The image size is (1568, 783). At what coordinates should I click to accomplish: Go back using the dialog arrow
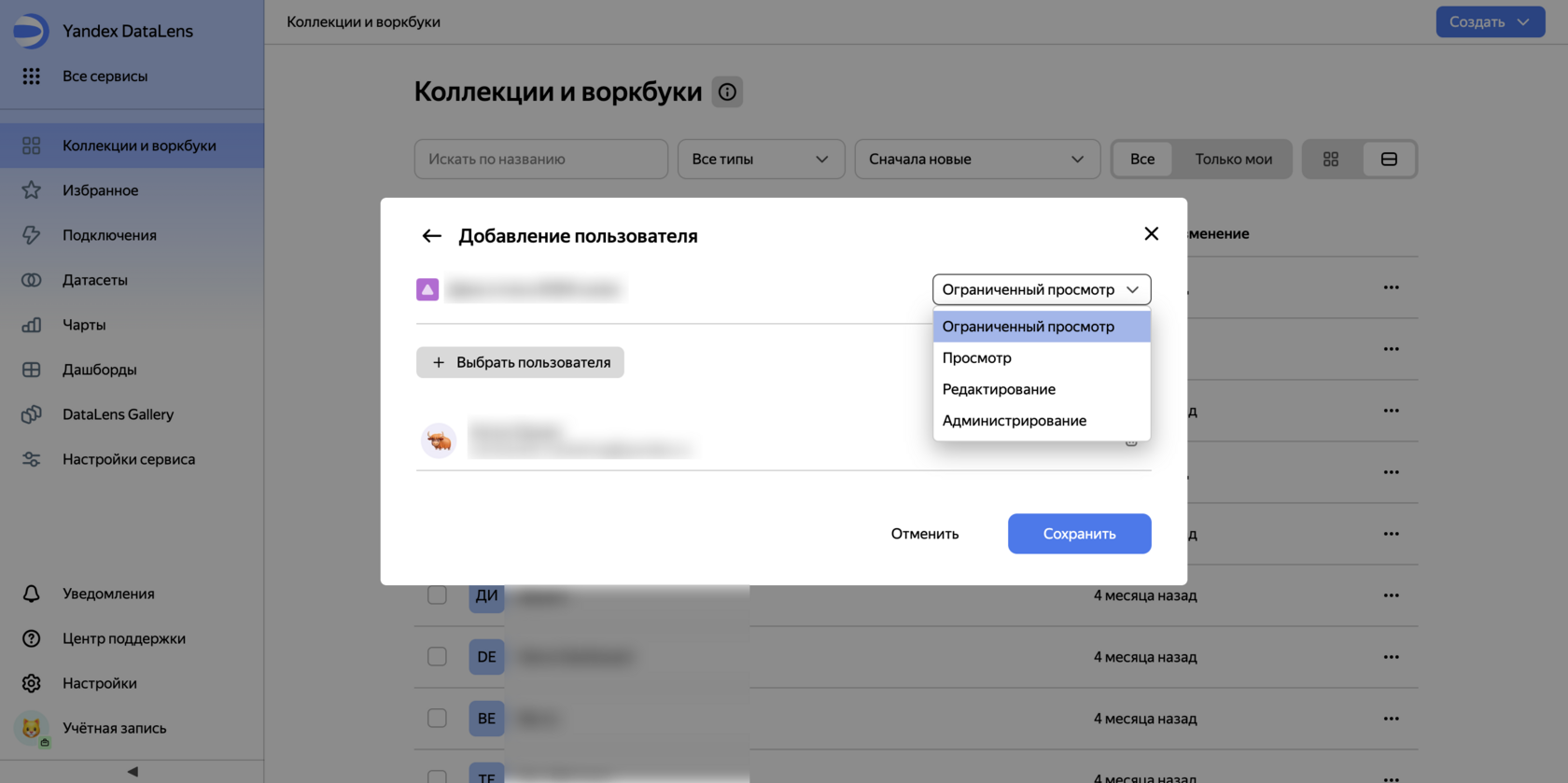[x=431, y=236]
